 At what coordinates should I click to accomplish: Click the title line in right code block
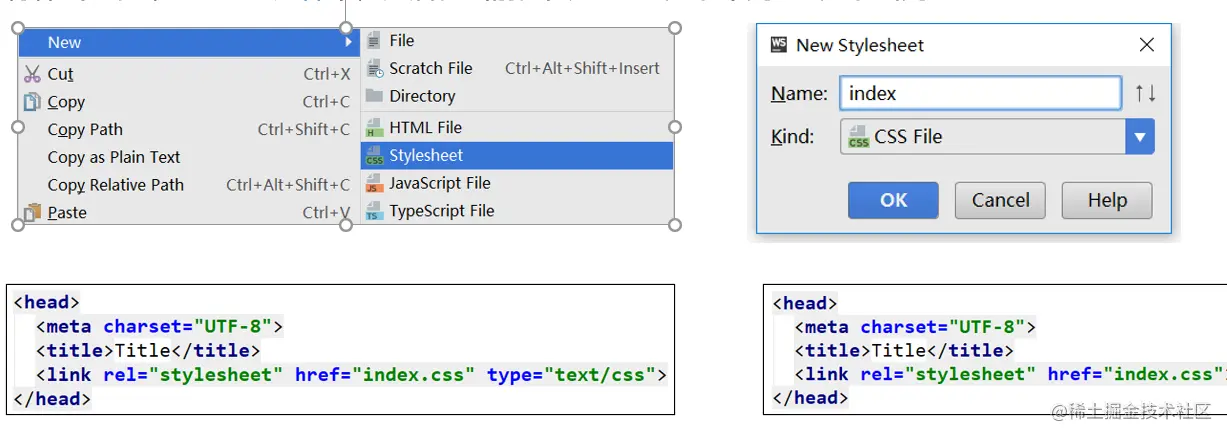tap(904, 350)
